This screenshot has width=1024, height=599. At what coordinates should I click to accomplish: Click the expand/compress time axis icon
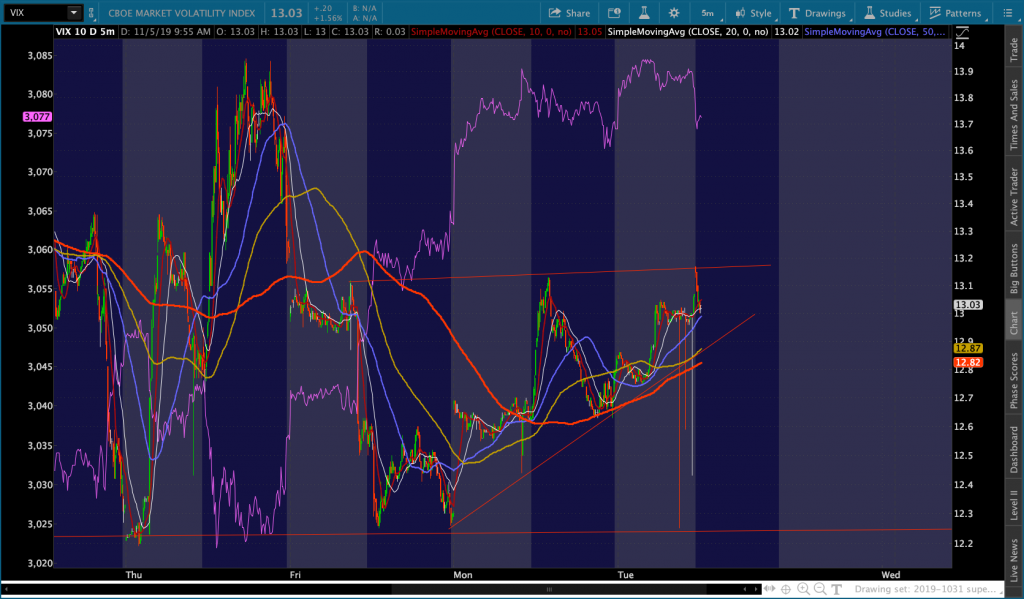click(769, 589)
